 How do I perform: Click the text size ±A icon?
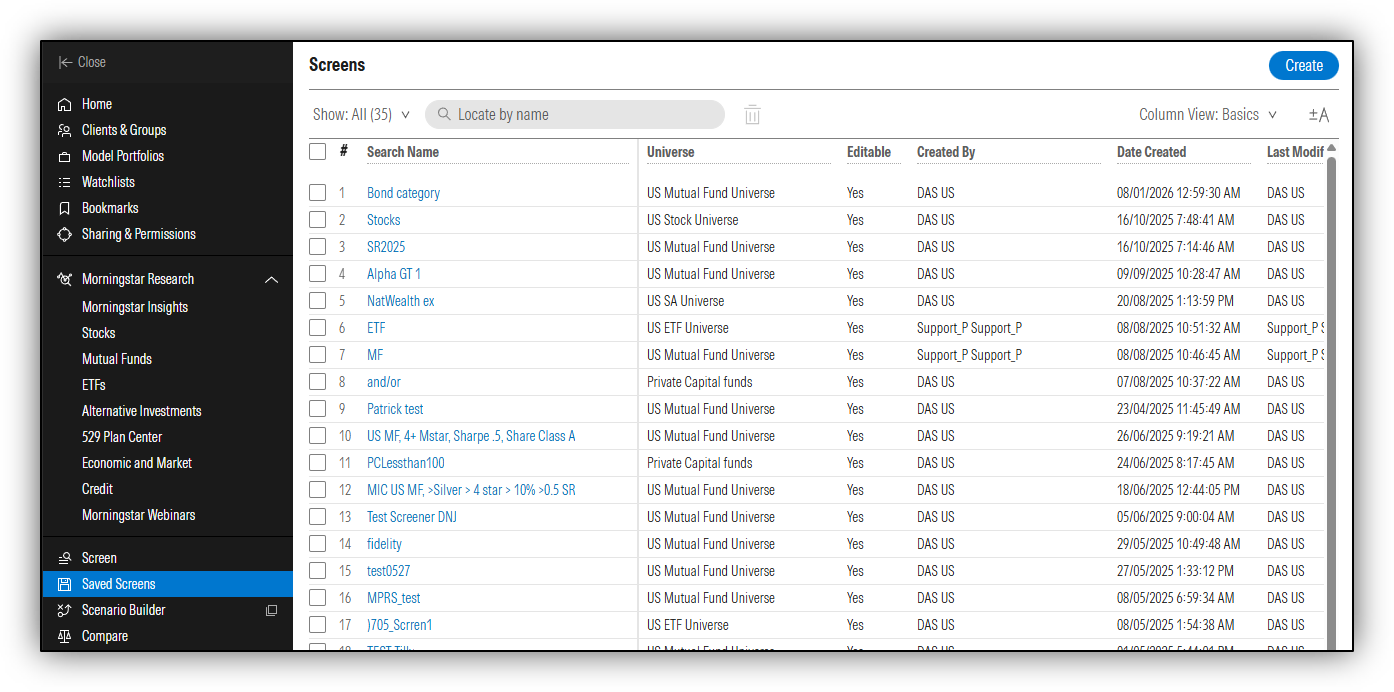pos(1319,115)
